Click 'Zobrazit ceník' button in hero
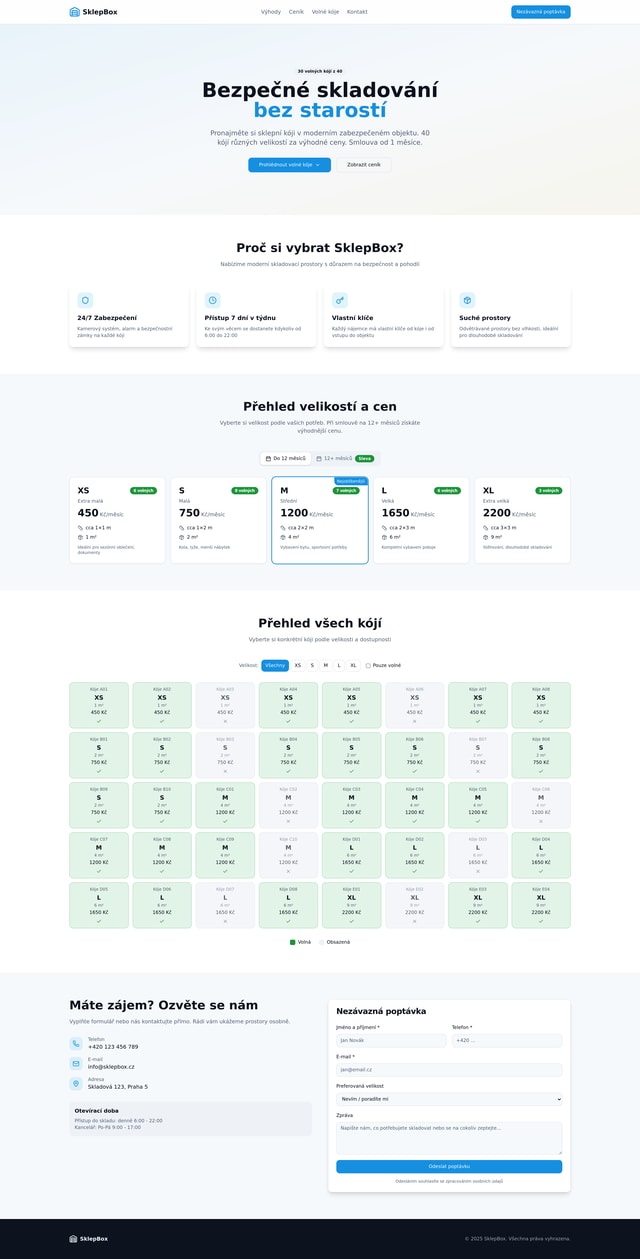This screenshot has width=640, height=1259. (363, 165)
